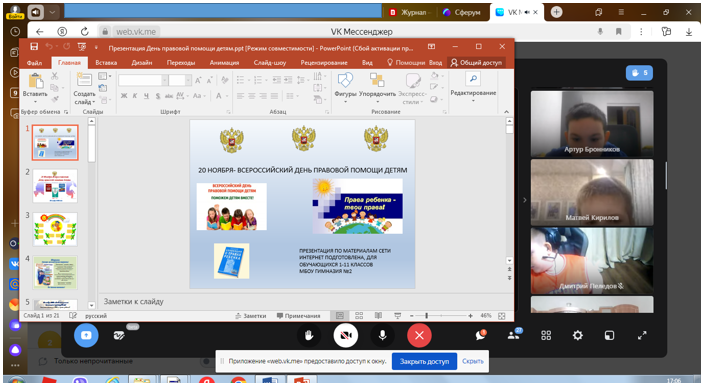Viewport: 701px width, 383px height.
Task: Turn on the camera in the call
Action: (346, 335)
